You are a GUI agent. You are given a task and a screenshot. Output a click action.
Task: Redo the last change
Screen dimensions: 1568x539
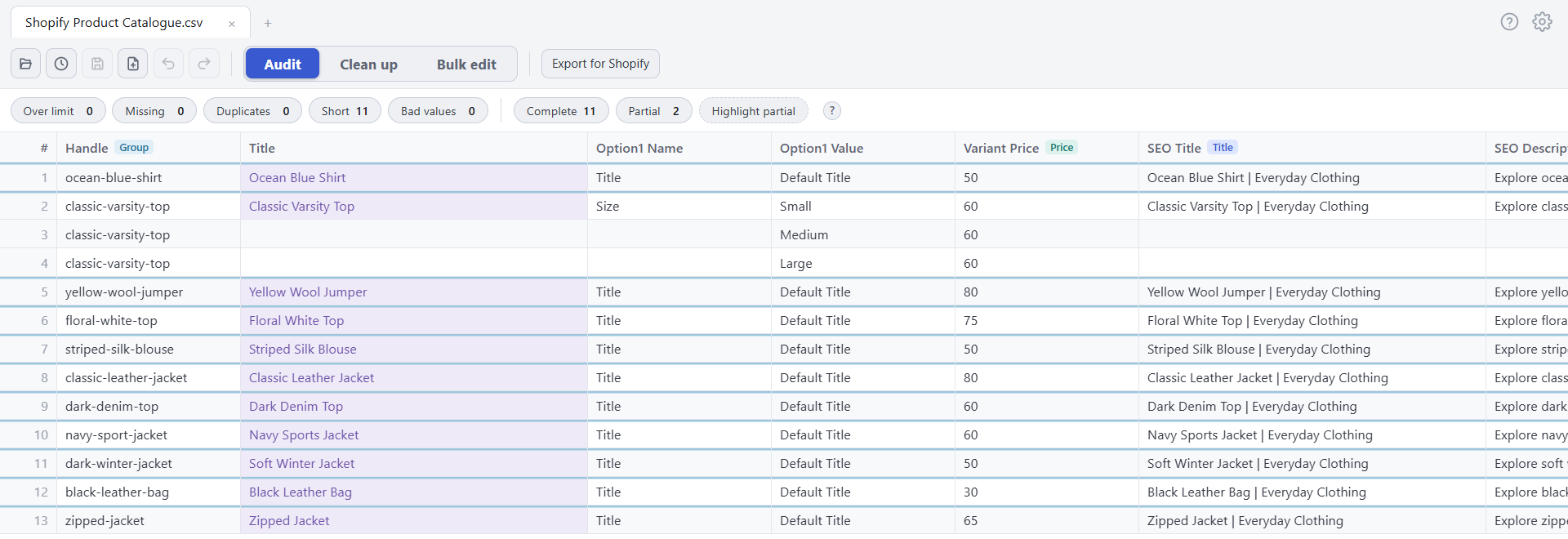pos(204,64)
